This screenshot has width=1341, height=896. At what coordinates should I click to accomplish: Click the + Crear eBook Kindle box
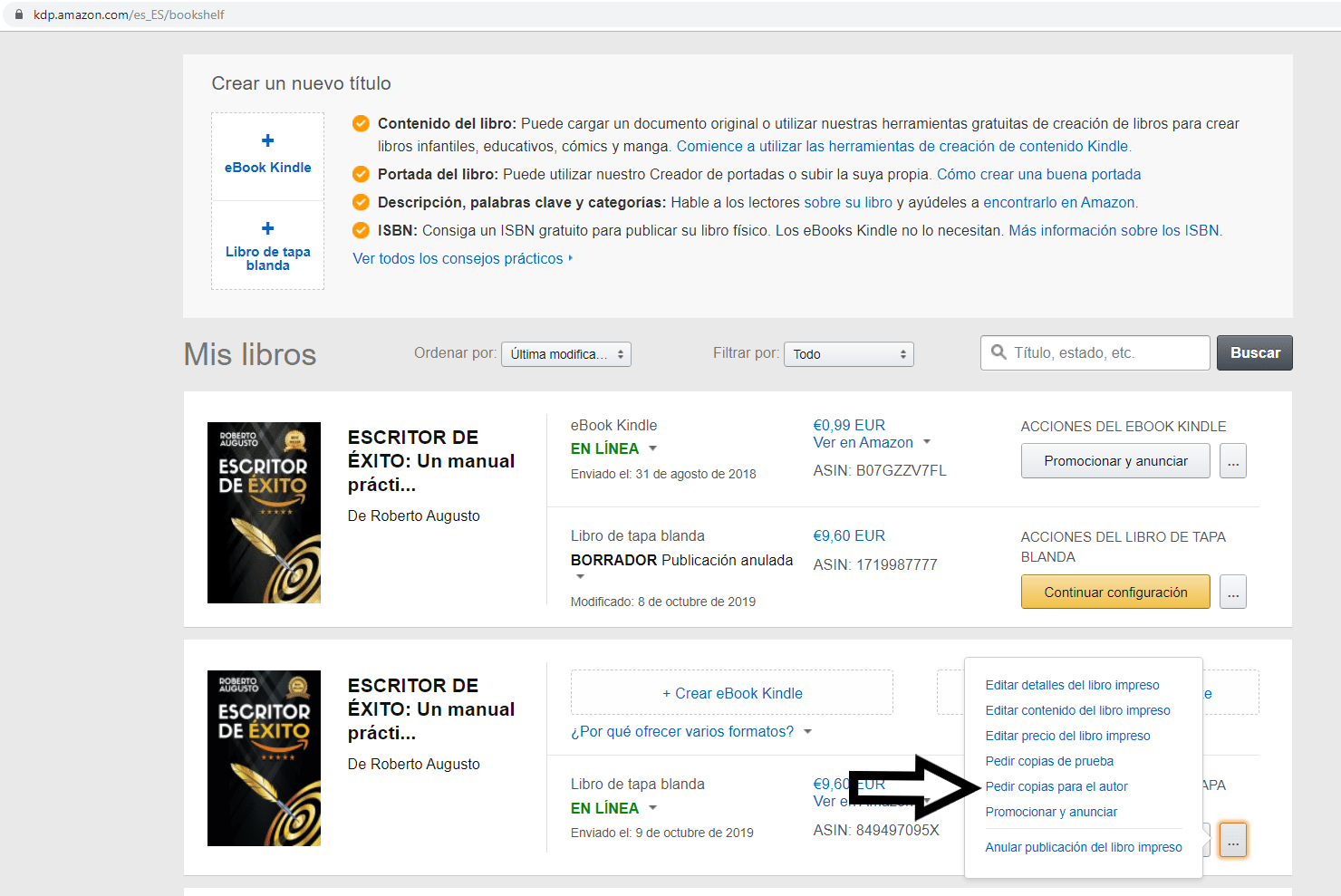click(x=732, y=693)
